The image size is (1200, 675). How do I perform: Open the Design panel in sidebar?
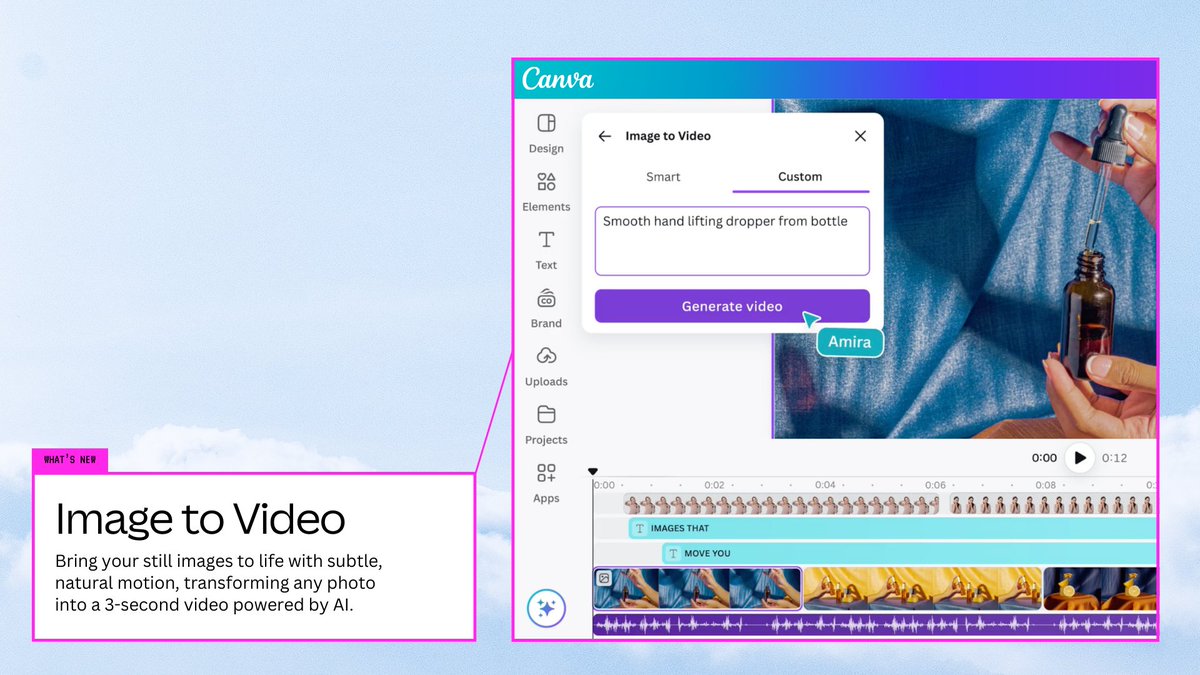tap(546, 133)
